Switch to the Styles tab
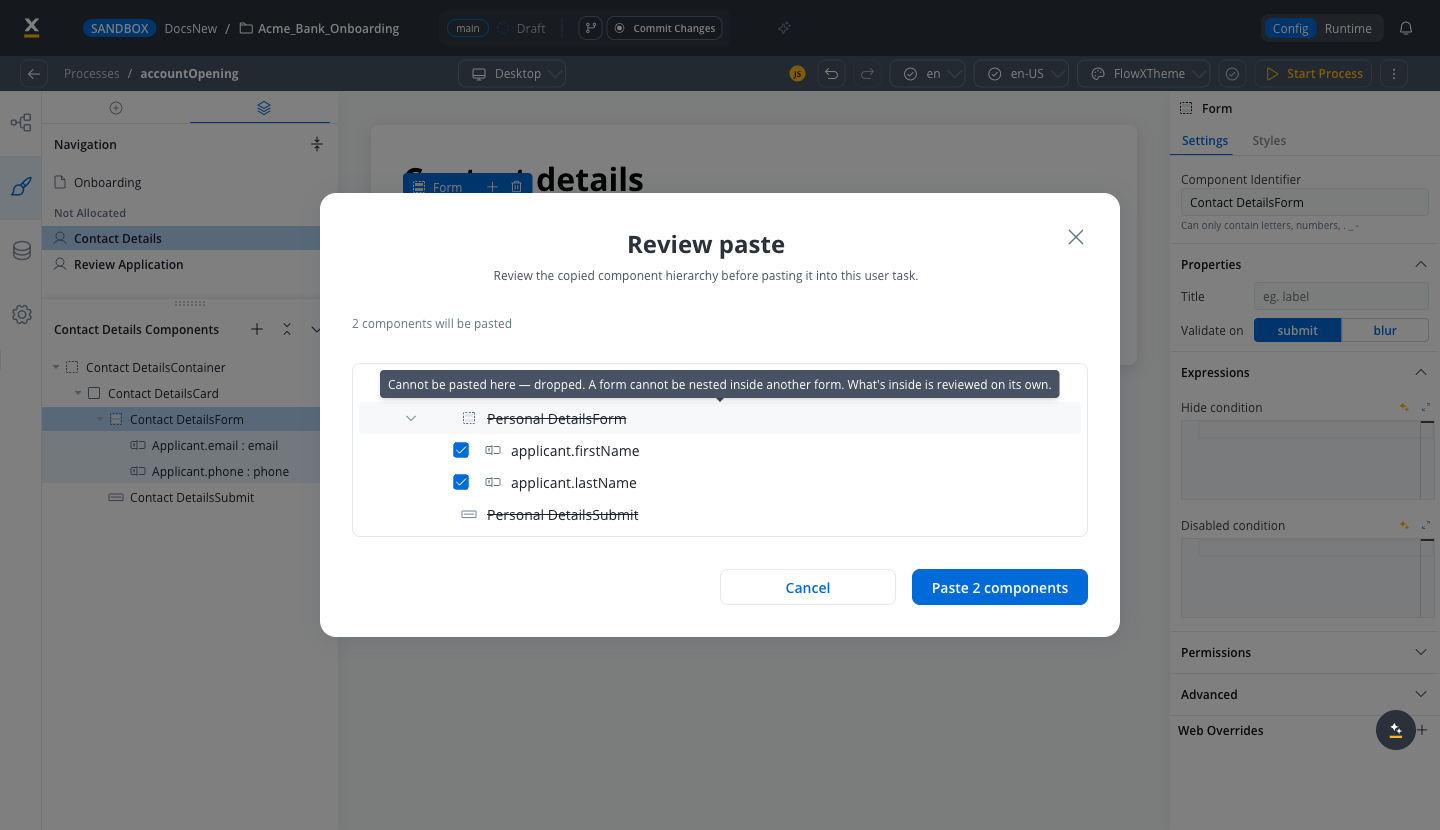Screen dimensions: 1440x830 [x=1269, y=141]
